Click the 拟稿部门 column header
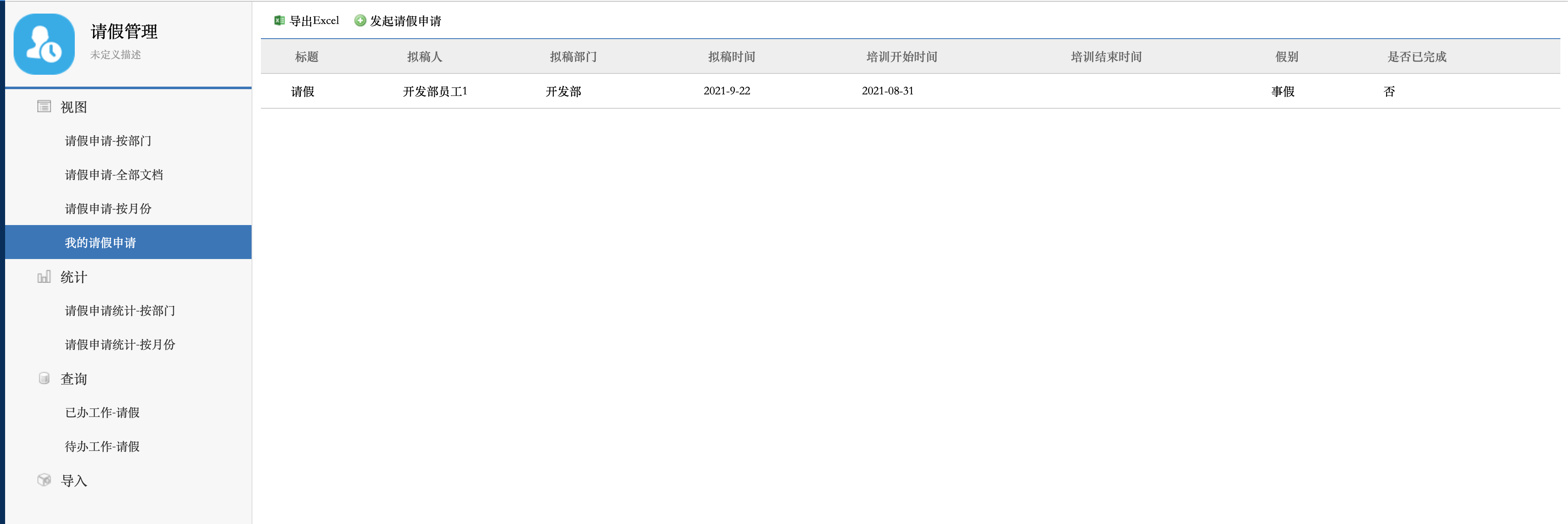This screenshot has height=524, width=1568. click(x=573, y=56)
